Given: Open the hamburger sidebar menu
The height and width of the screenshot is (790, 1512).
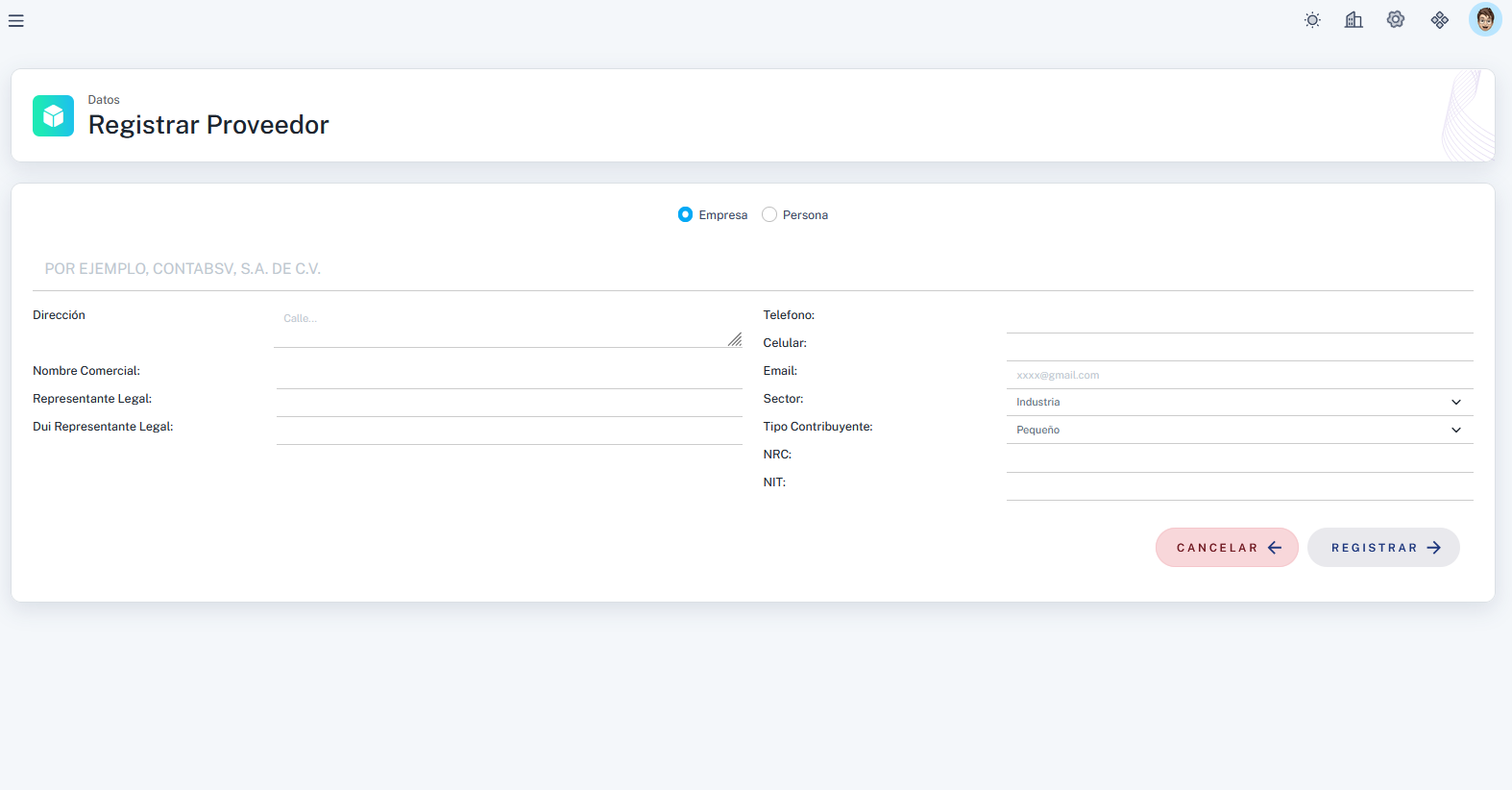Looking at the screenshot, I should (16, 20).
